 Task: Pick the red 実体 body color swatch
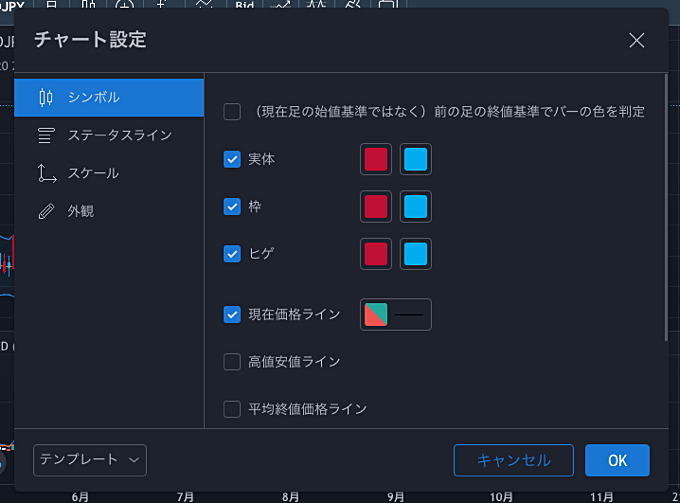[x=376, y=159]
